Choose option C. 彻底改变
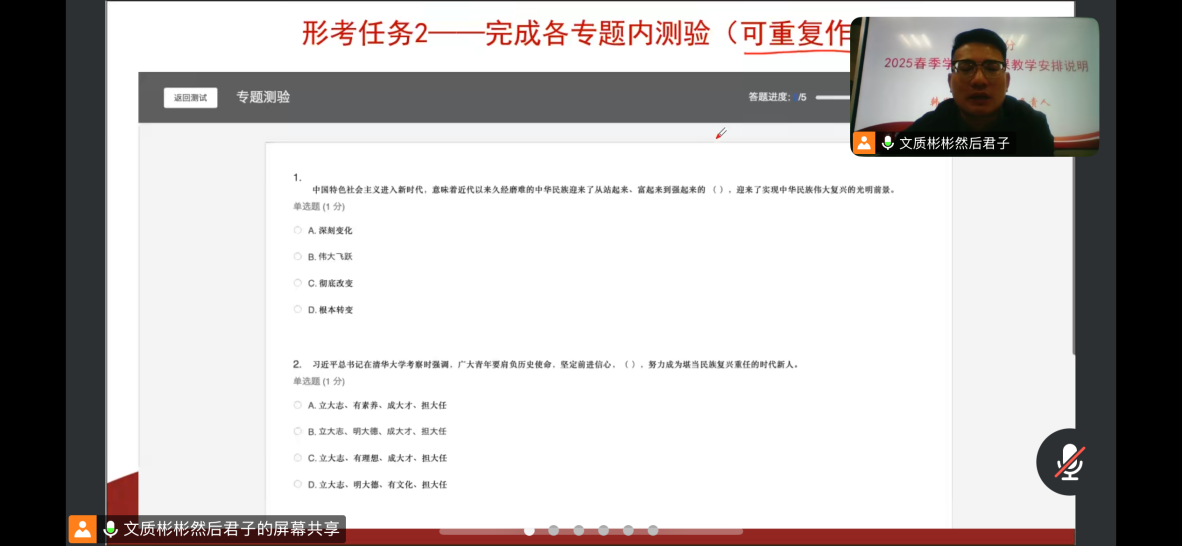Image resolution: width=1182 pixels, height=546 pixels. point(298,283)
